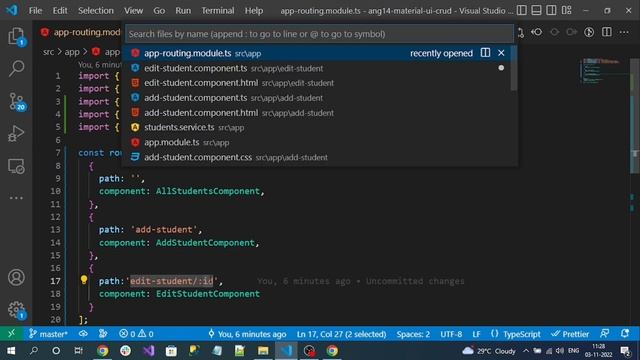Open the Terminal menu
Image resolution: width=640 pixels, height=360 pixels.
point(218,11)
